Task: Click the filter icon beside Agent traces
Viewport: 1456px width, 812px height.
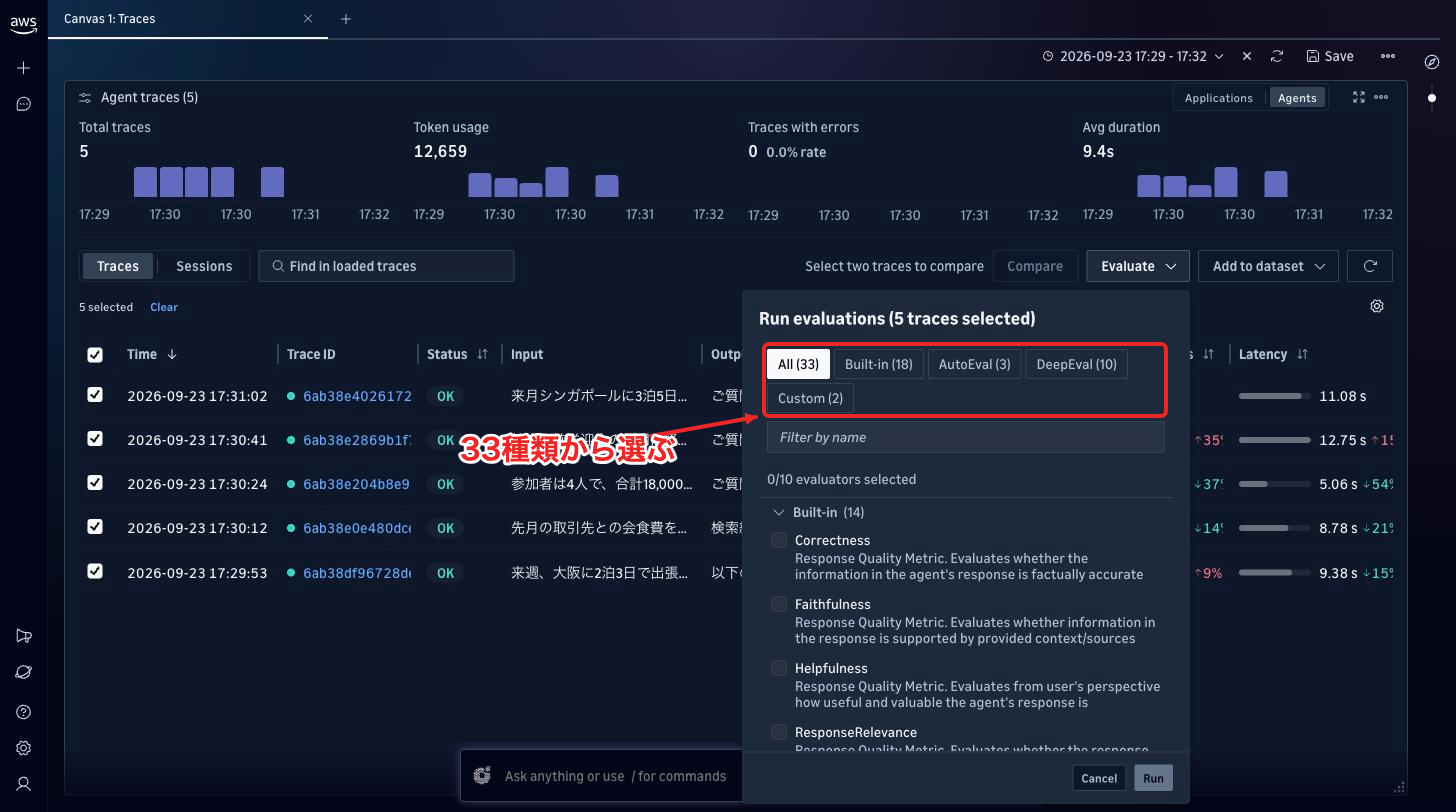Action: pyautogui.click(x=86, y=98)
